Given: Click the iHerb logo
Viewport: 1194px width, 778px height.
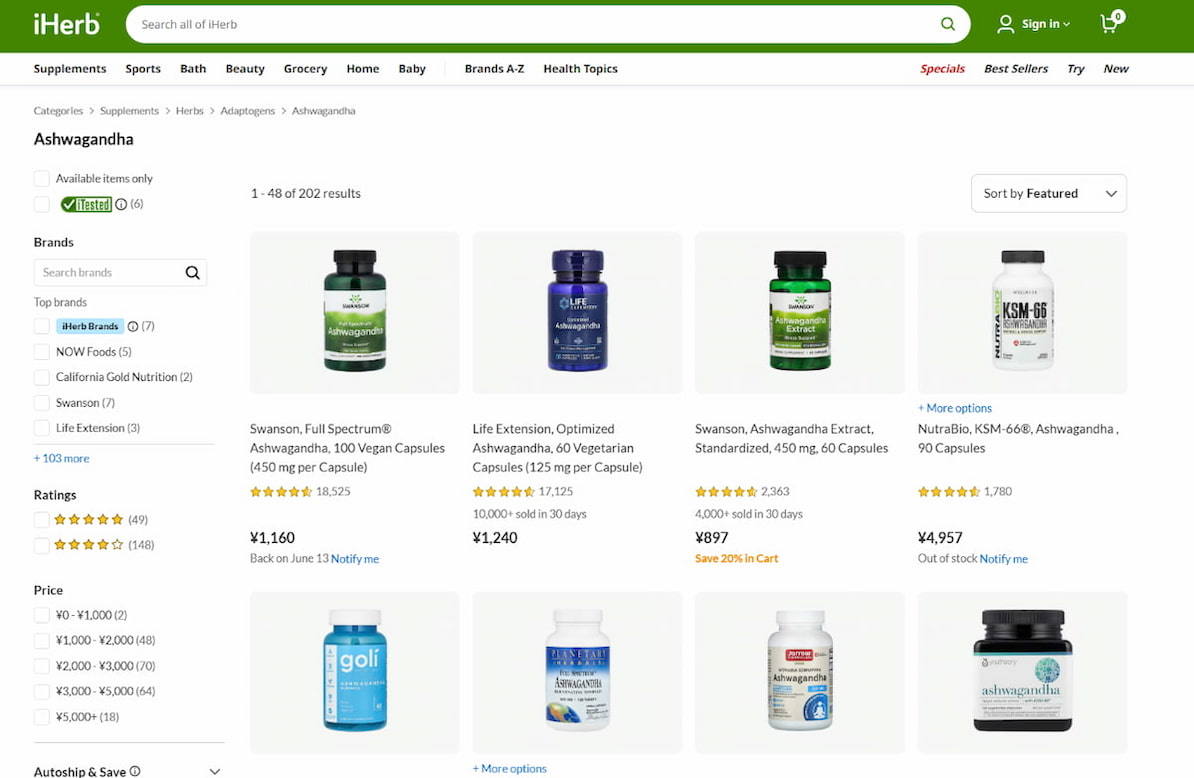Looking at the screenshot, I should click(x=66, y=24).
